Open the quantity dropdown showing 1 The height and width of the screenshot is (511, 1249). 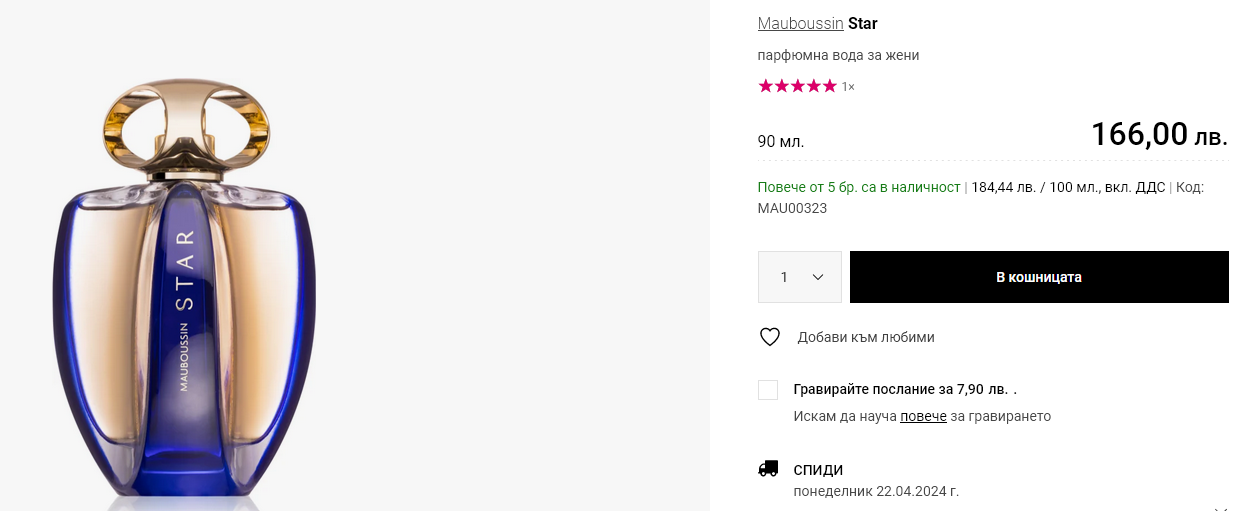pos(799,277)
